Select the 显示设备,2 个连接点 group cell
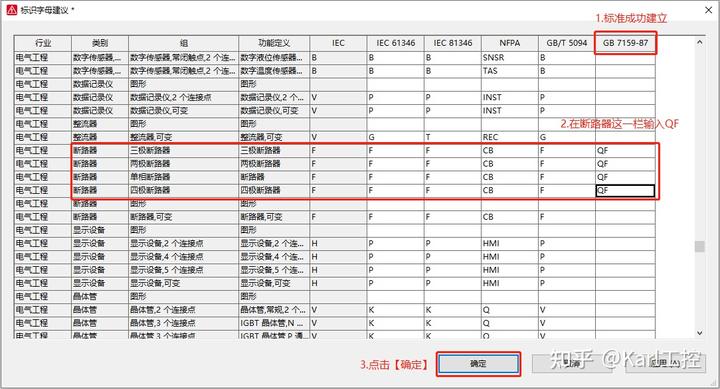The height and width of the screenshot is (389, 720). pyautogui.click(x=183, y=243)
